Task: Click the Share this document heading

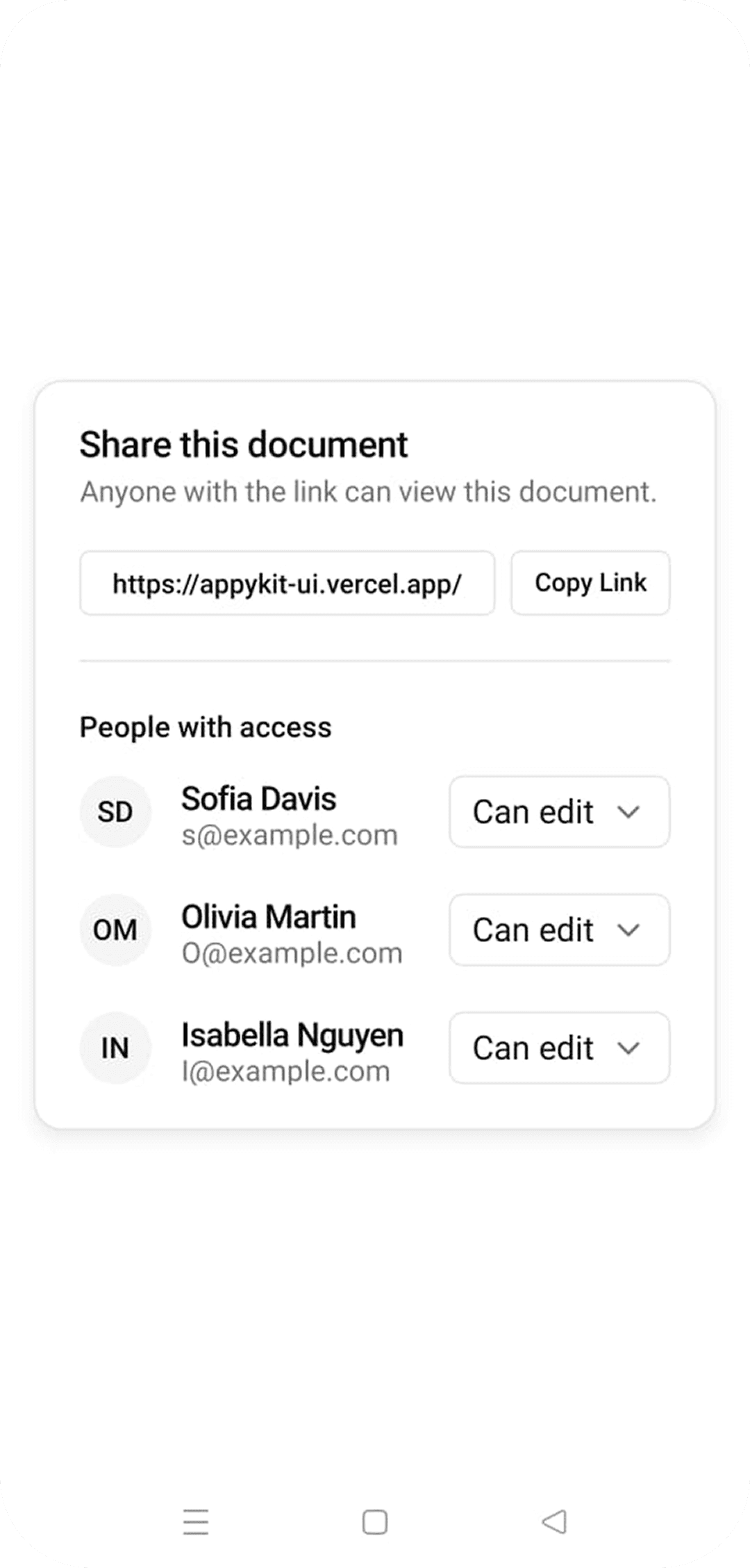Action: pos(244,445)
